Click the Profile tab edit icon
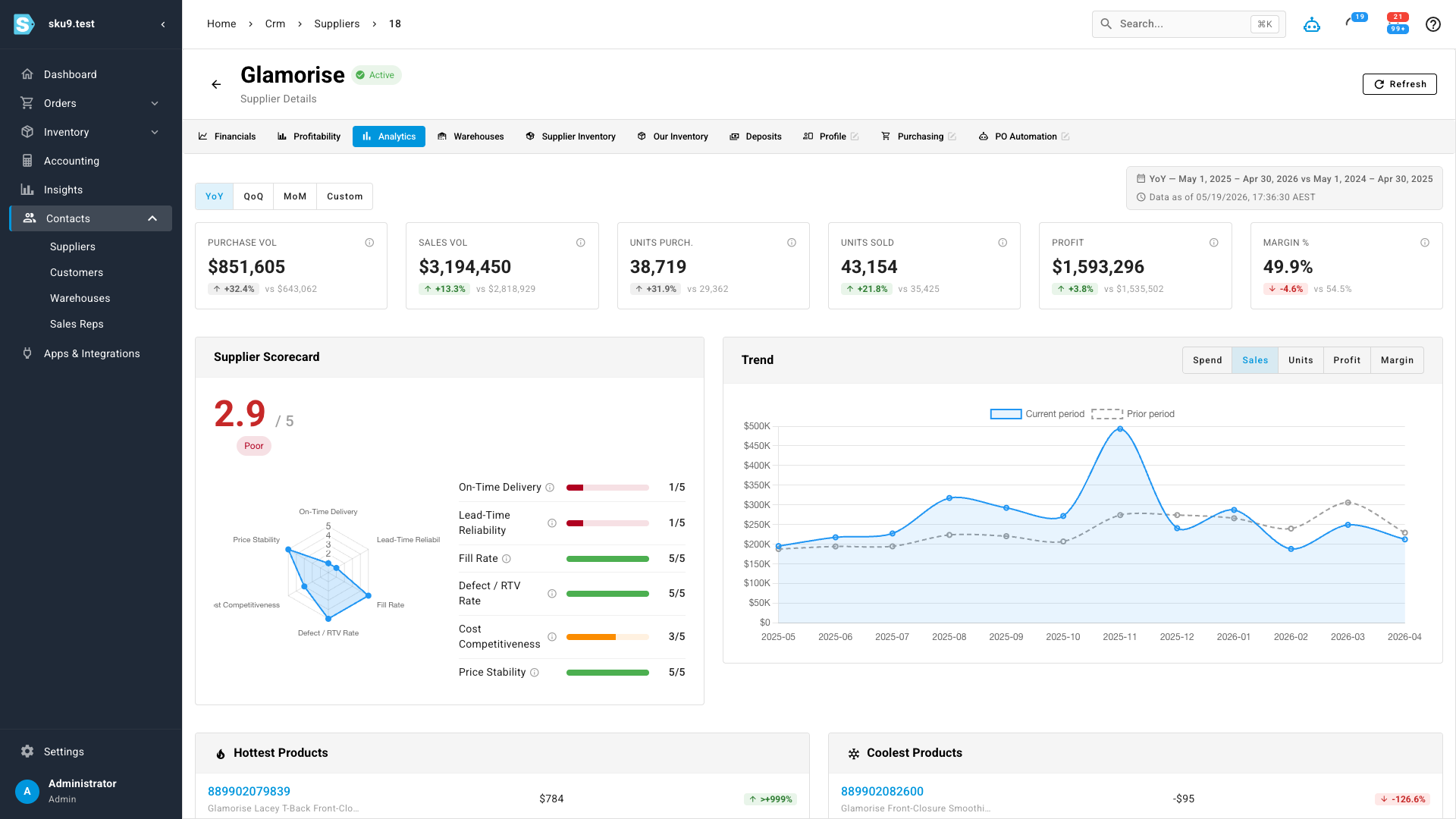The height and width of the screenshot is (819, 1456). click(x=855, y=136)
